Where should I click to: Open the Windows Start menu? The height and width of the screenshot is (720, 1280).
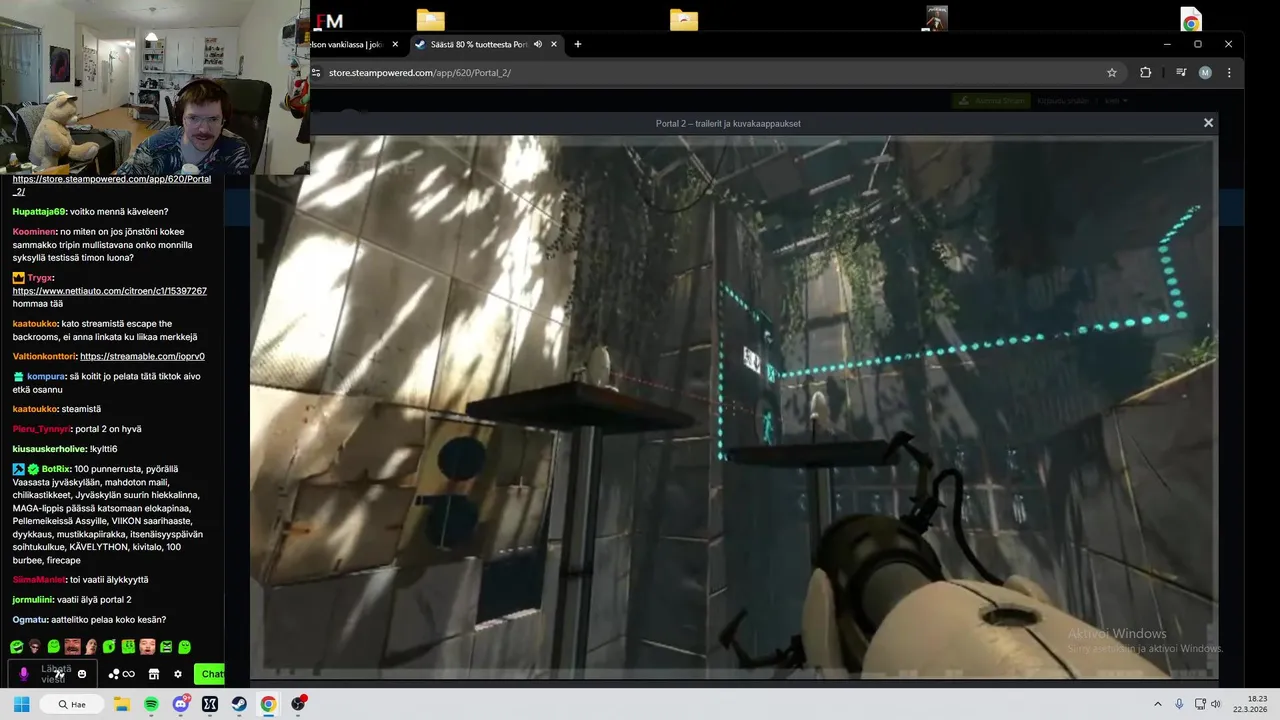click(x=21, y=704)
